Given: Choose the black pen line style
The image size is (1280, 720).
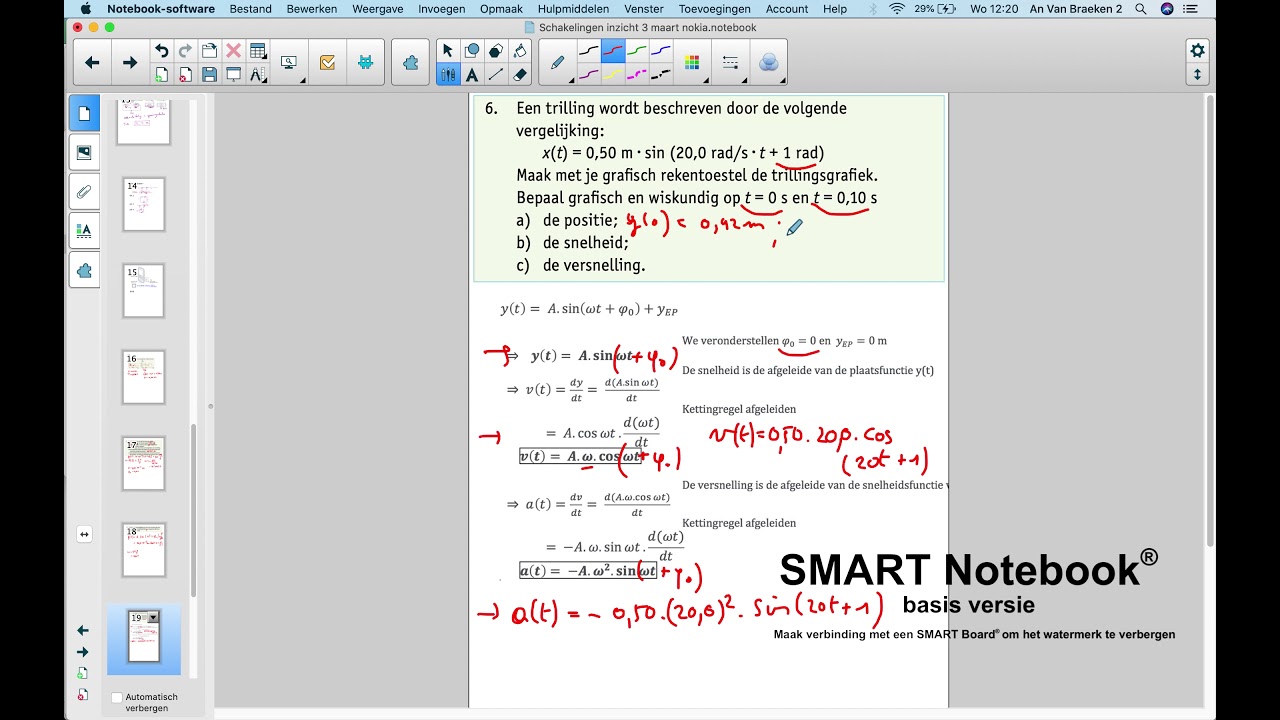Looking at the screenshot, I should (589, 51).
